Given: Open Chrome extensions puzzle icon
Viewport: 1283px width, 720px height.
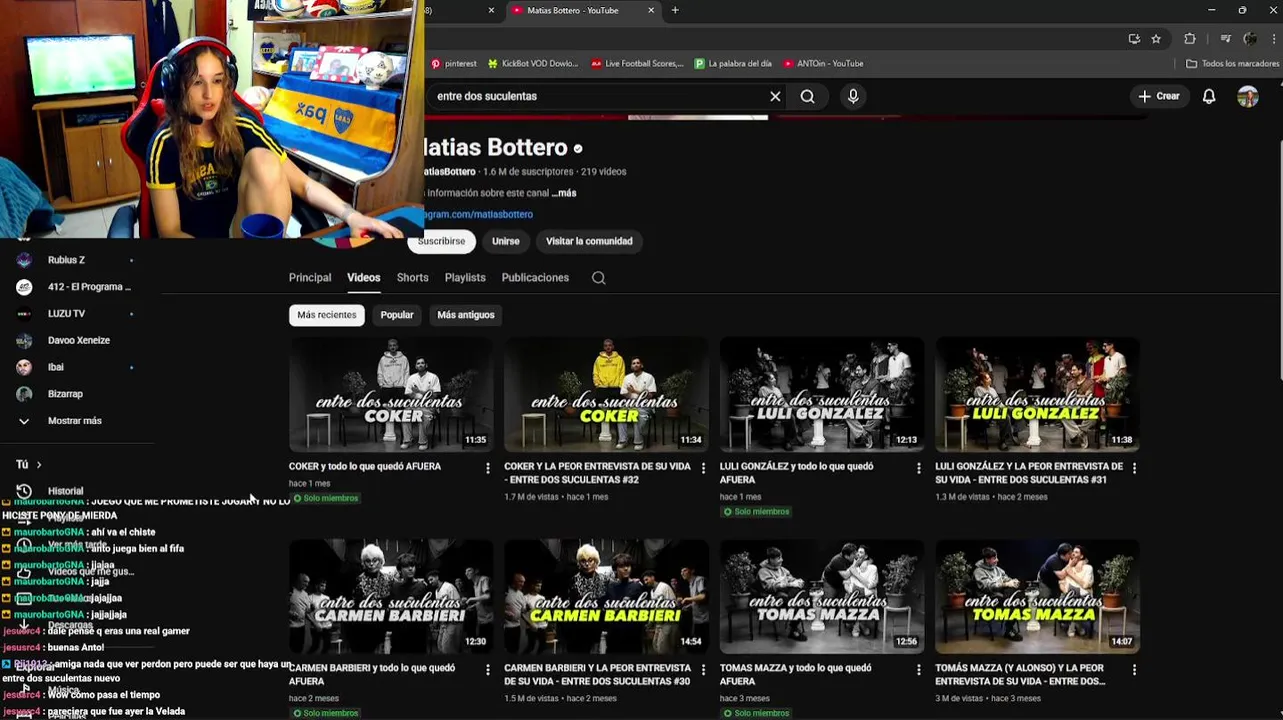Looking at the screenshot, I should click(1190, 39).
